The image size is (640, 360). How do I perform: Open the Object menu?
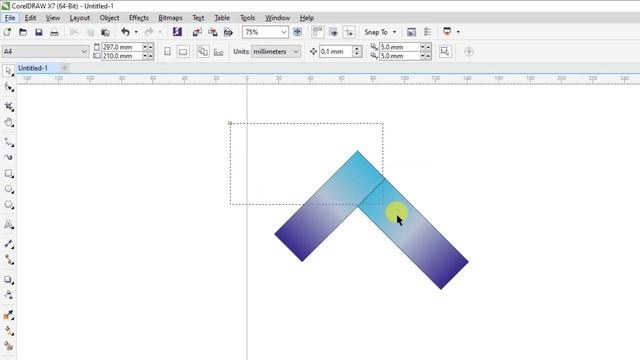click(109, 18)
